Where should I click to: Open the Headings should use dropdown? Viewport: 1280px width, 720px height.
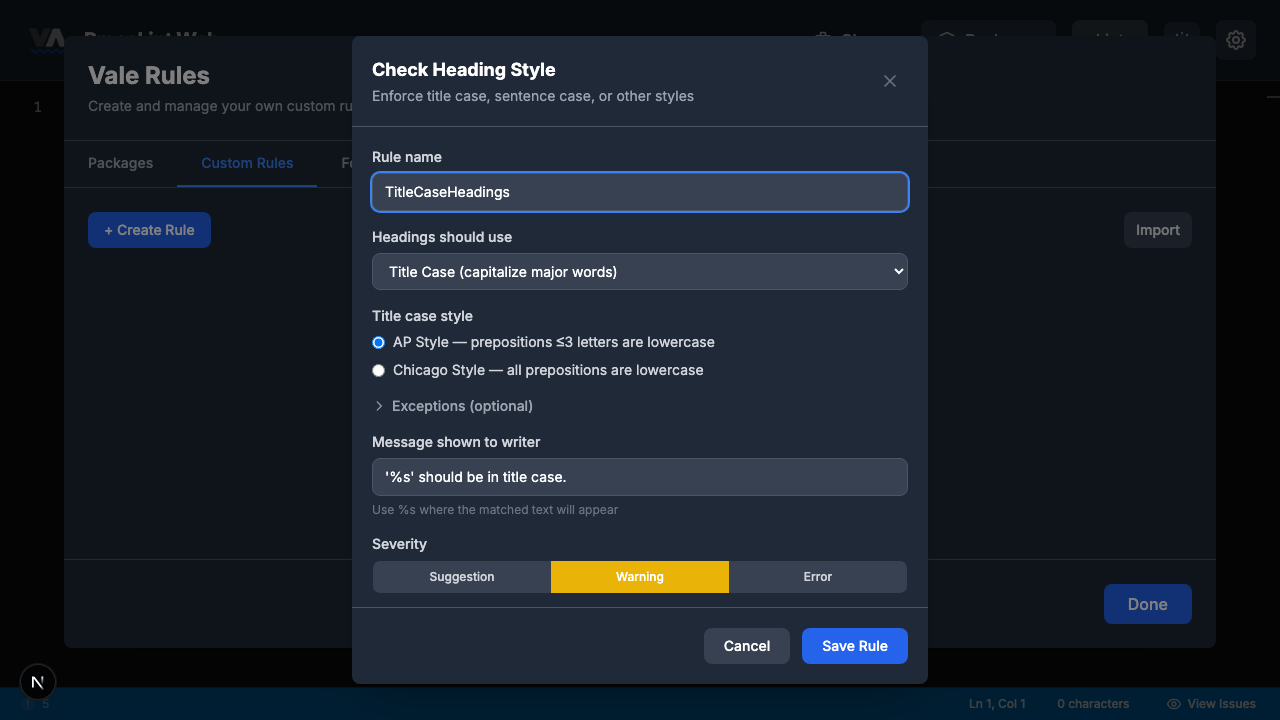[640, 271]
